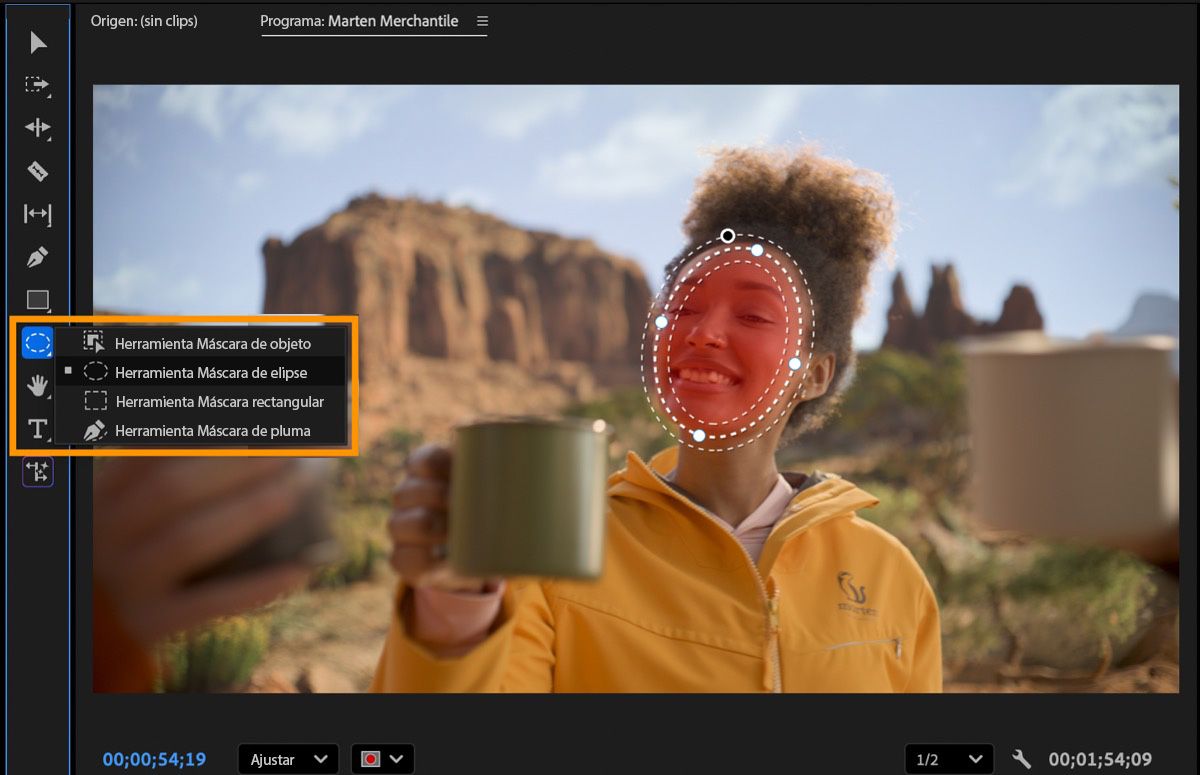This screenshot has width=1200, height=775.
Task: Open the red mask overlay color dropdown
Action: point(383,759)
